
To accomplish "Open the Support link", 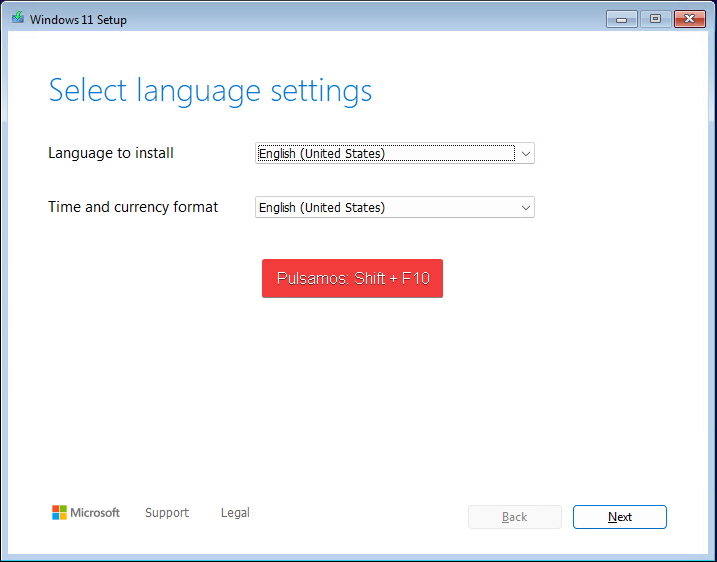I will click(167, 513).
